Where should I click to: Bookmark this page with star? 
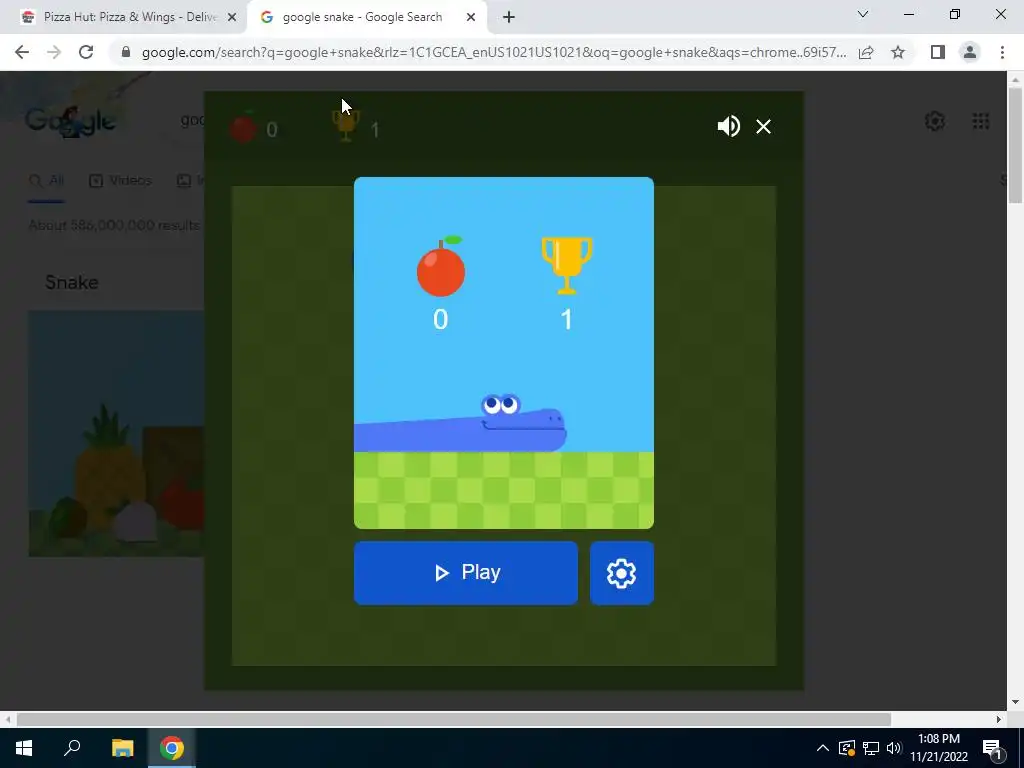tap(898, 52)
